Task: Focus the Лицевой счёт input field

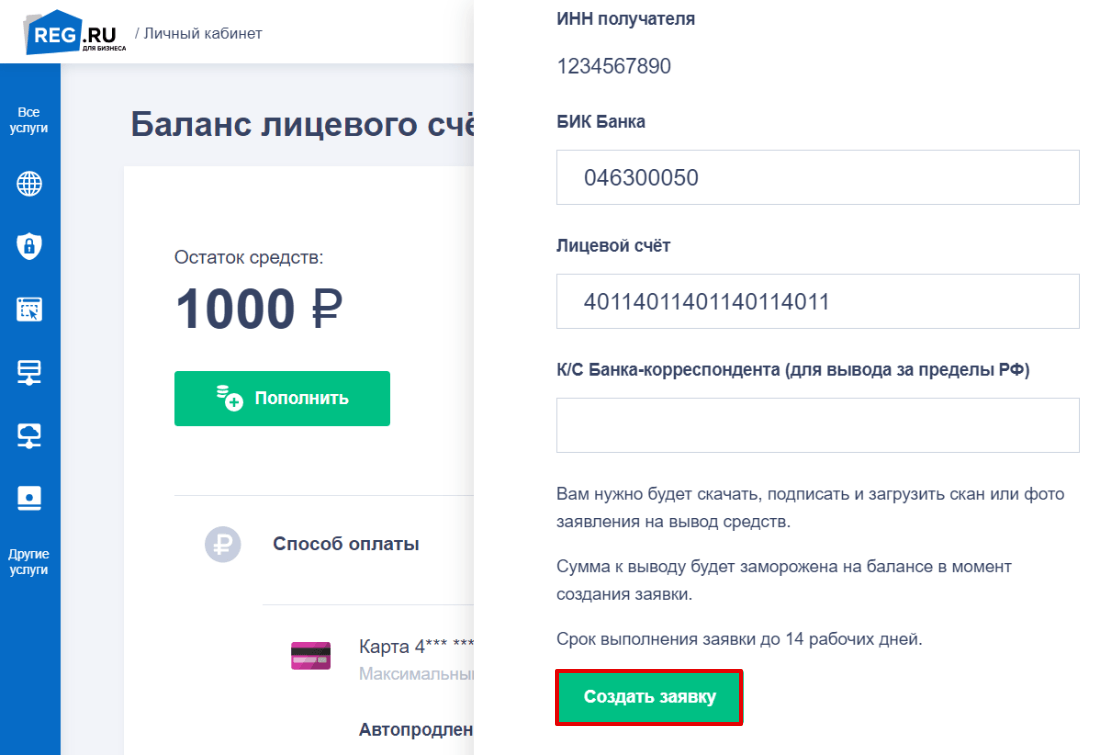Action: 818,302
